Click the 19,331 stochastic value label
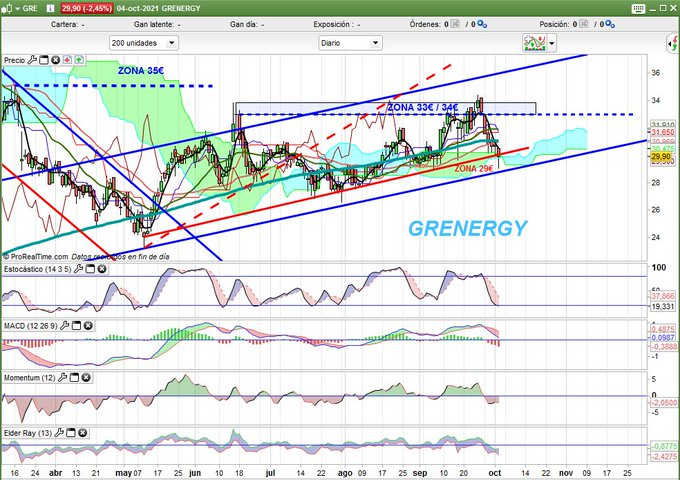Image resolution: width=680 pixels, height=480 pixels. coord(663,307)
